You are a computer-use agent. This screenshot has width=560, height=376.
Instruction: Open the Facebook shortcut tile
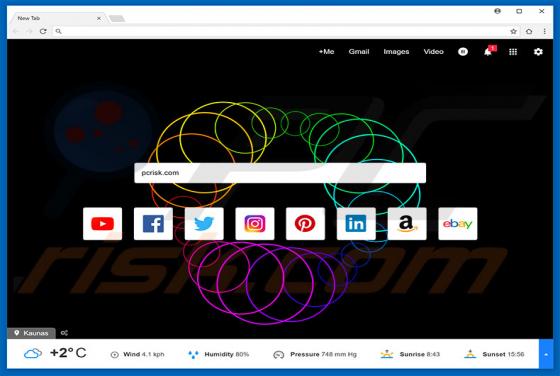[153, 224]
